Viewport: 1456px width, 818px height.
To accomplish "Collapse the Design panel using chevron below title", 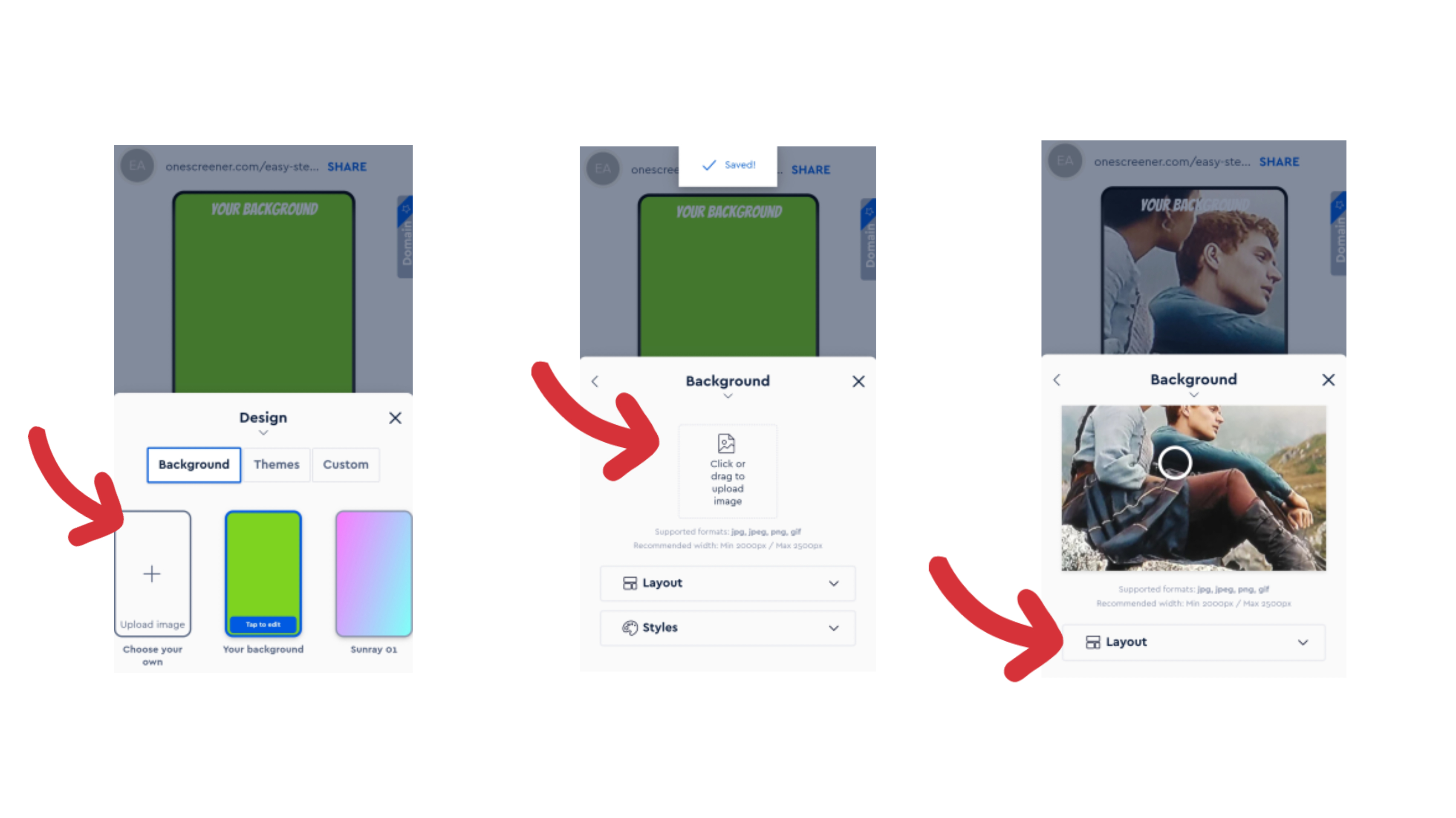I will click(x=263, y=433).
